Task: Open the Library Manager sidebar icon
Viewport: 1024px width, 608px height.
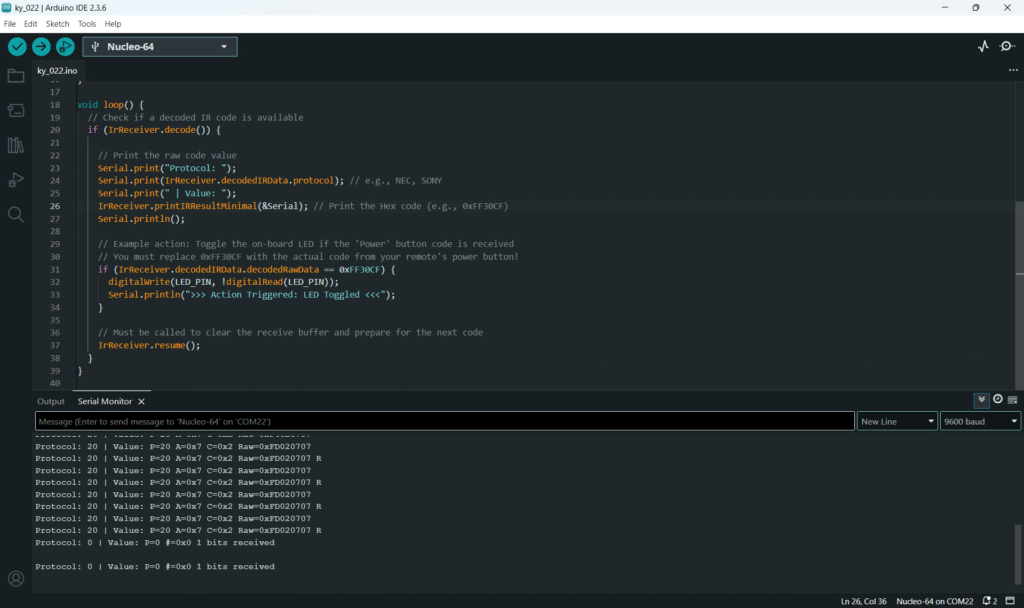Action: point(16,145)
